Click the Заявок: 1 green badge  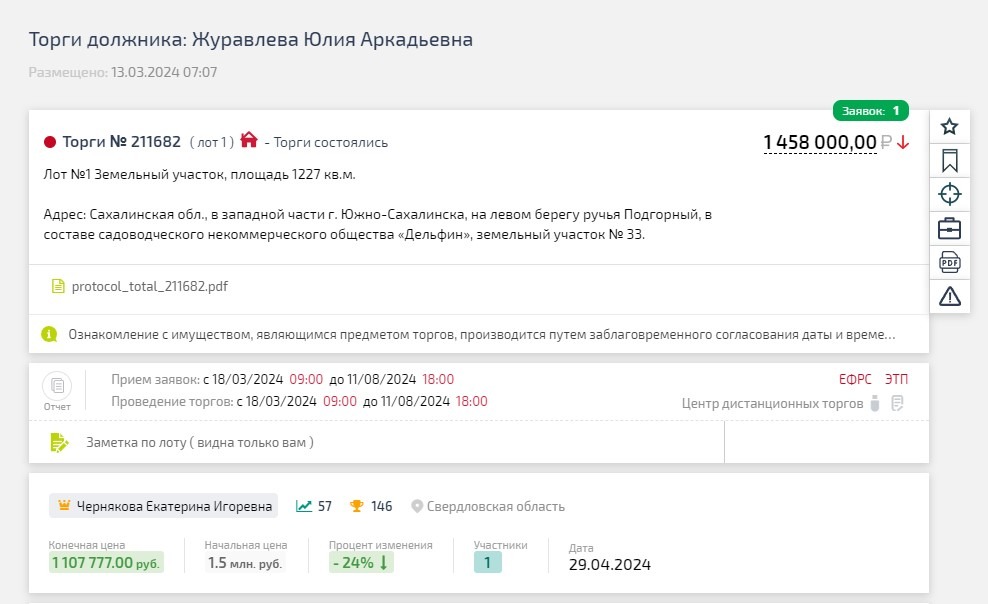[x=871, y=111]
